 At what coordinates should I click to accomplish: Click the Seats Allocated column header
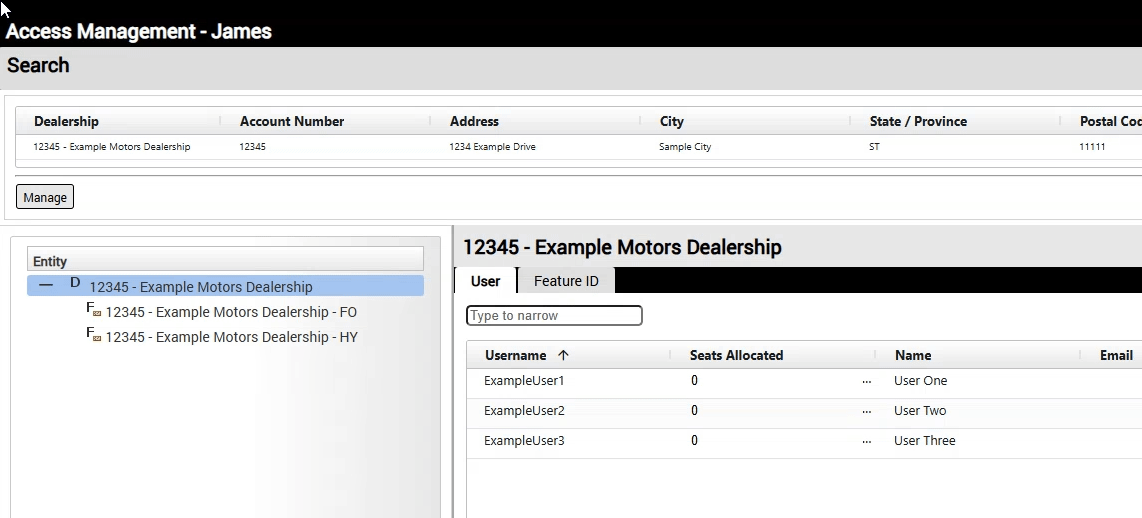[x=736, y=355]
